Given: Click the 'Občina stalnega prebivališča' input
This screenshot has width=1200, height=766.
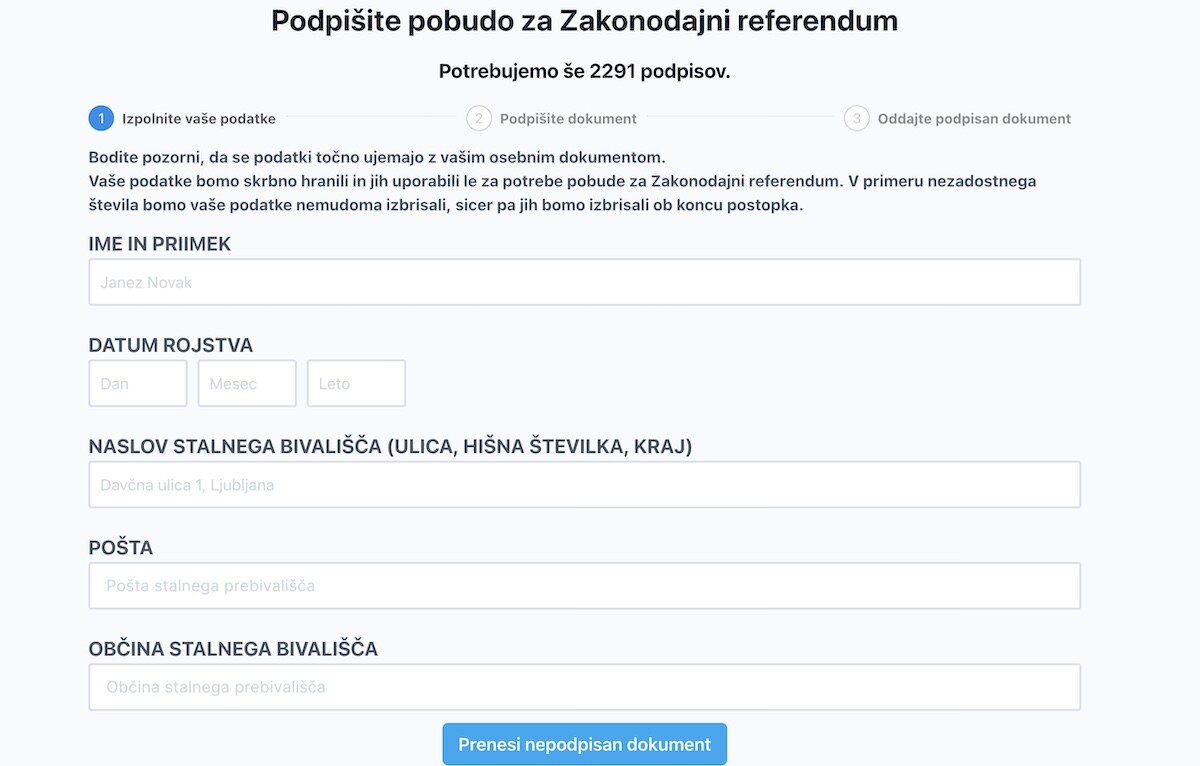Looking at the screenshot, I should tap(584, 687).
